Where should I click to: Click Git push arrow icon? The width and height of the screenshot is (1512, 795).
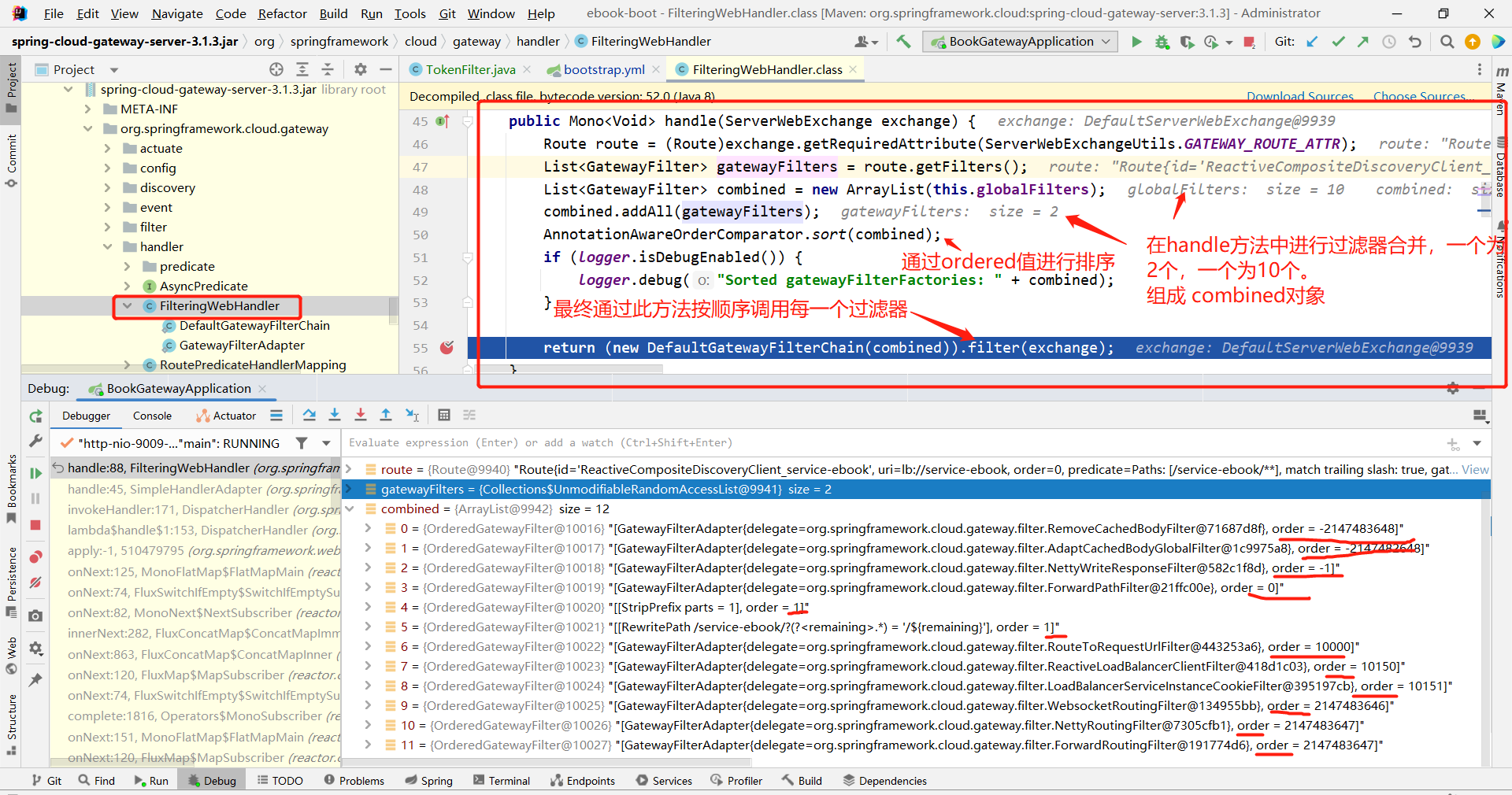click(x=1363, y=42)
